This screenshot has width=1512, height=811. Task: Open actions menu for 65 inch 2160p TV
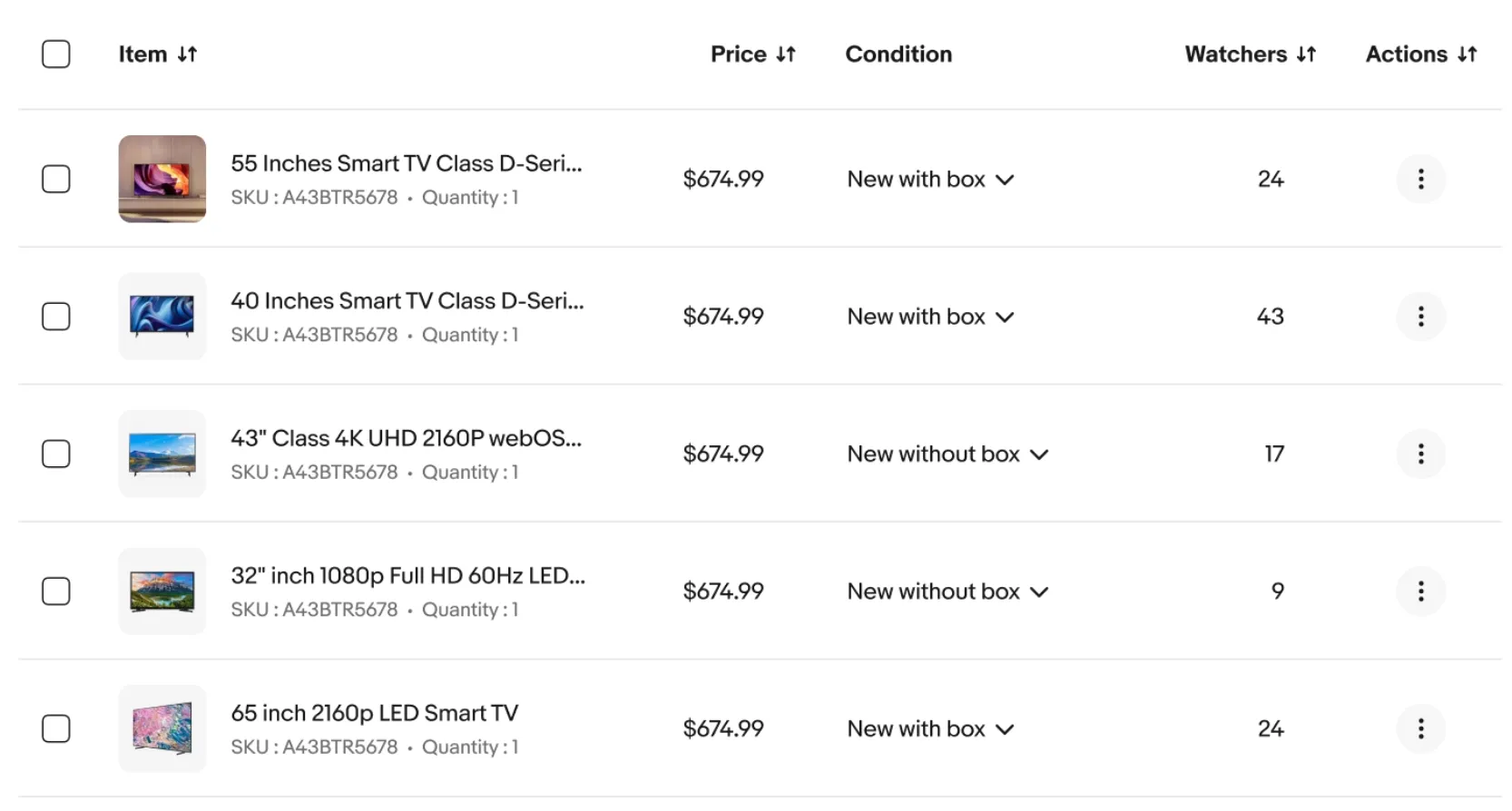[1420, 728]
